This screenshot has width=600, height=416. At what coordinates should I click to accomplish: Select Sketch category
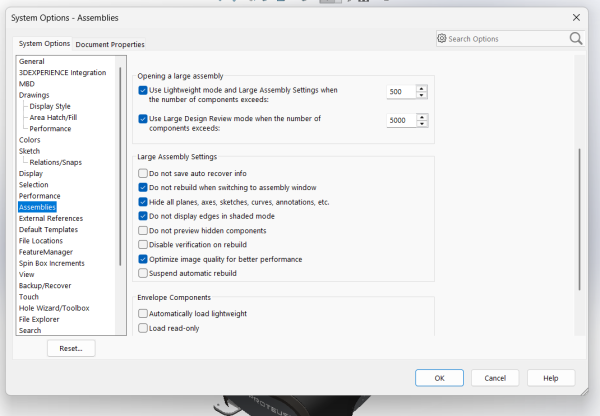[x=29, y=151]
